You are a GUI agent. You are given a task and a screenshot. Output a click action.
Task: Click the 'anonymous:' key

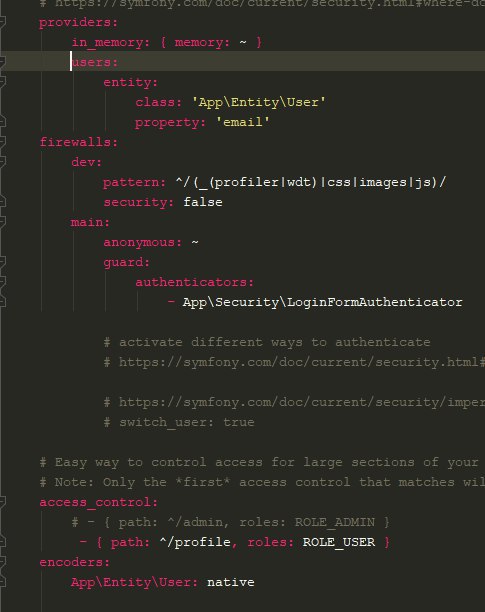(143, 242)
